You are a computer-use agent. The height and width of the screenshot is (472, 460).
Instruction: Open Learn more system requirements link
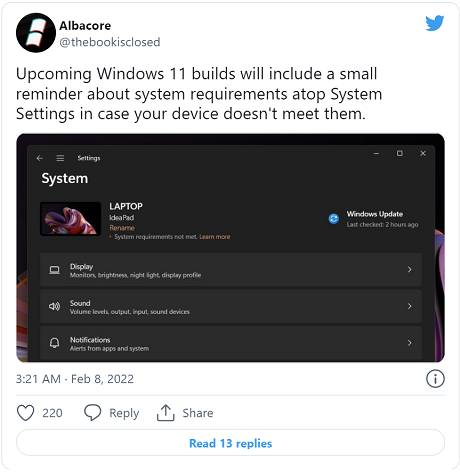click(215, 237)
